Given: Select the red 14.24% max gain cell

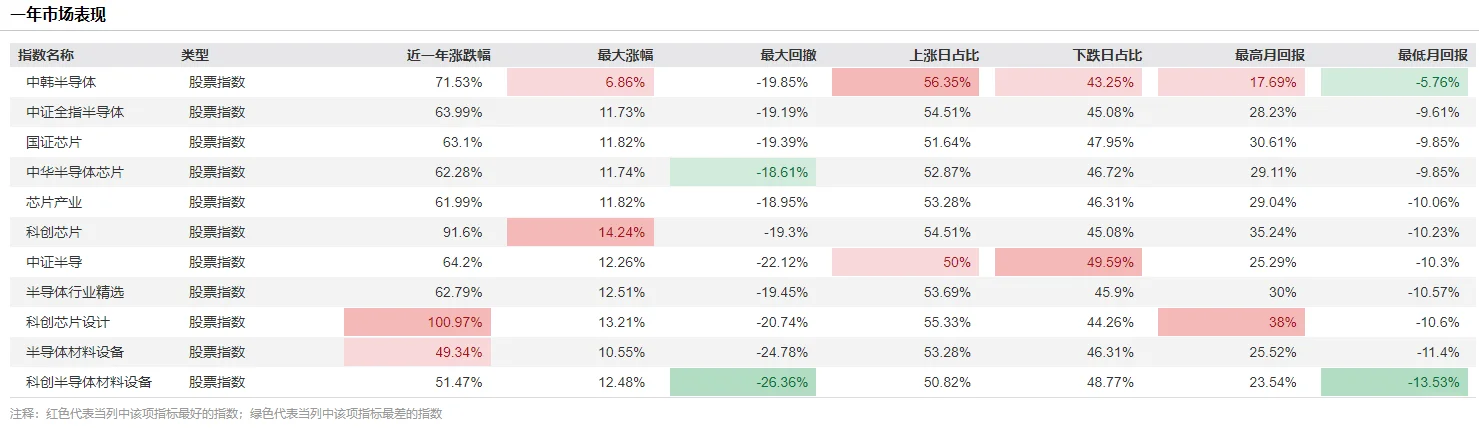Looking at the screenshot, I should click(580, 233).
